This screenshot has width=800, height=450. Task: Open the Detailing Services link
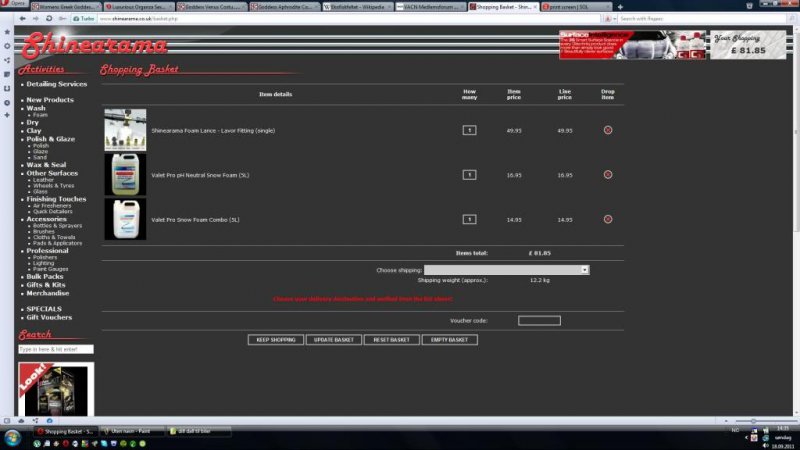point(56,84)
